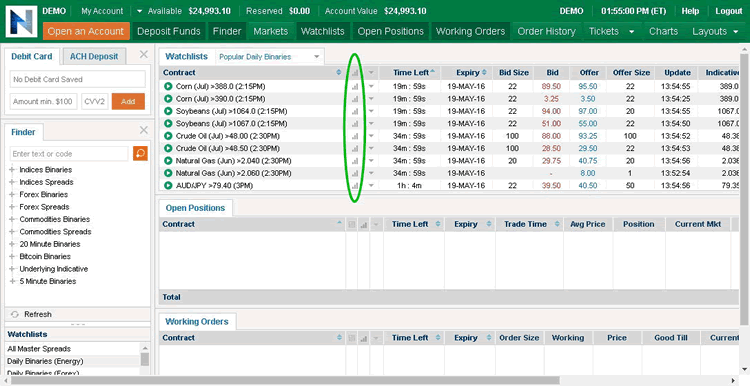Expand Commodities Binaries tree node

tap(12, 220)
